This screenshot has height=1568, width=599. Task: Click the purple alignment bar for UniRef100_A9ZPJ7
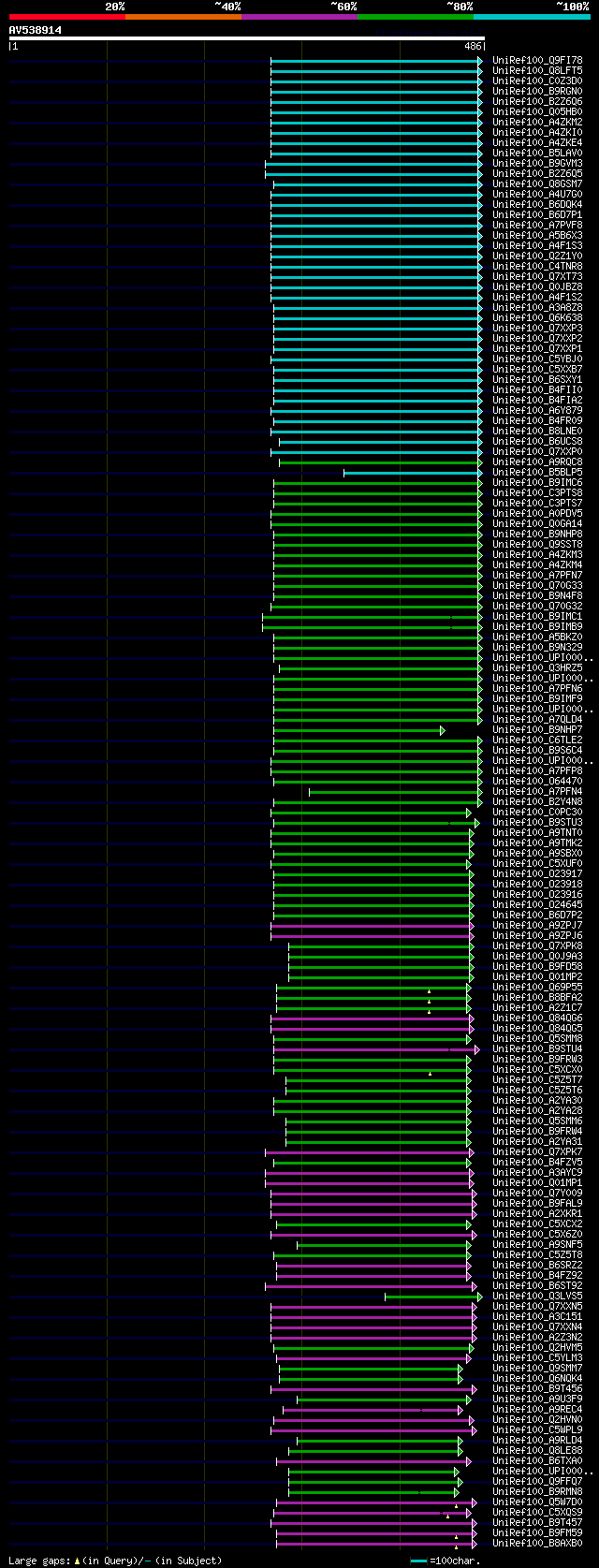tap(372, 926)
